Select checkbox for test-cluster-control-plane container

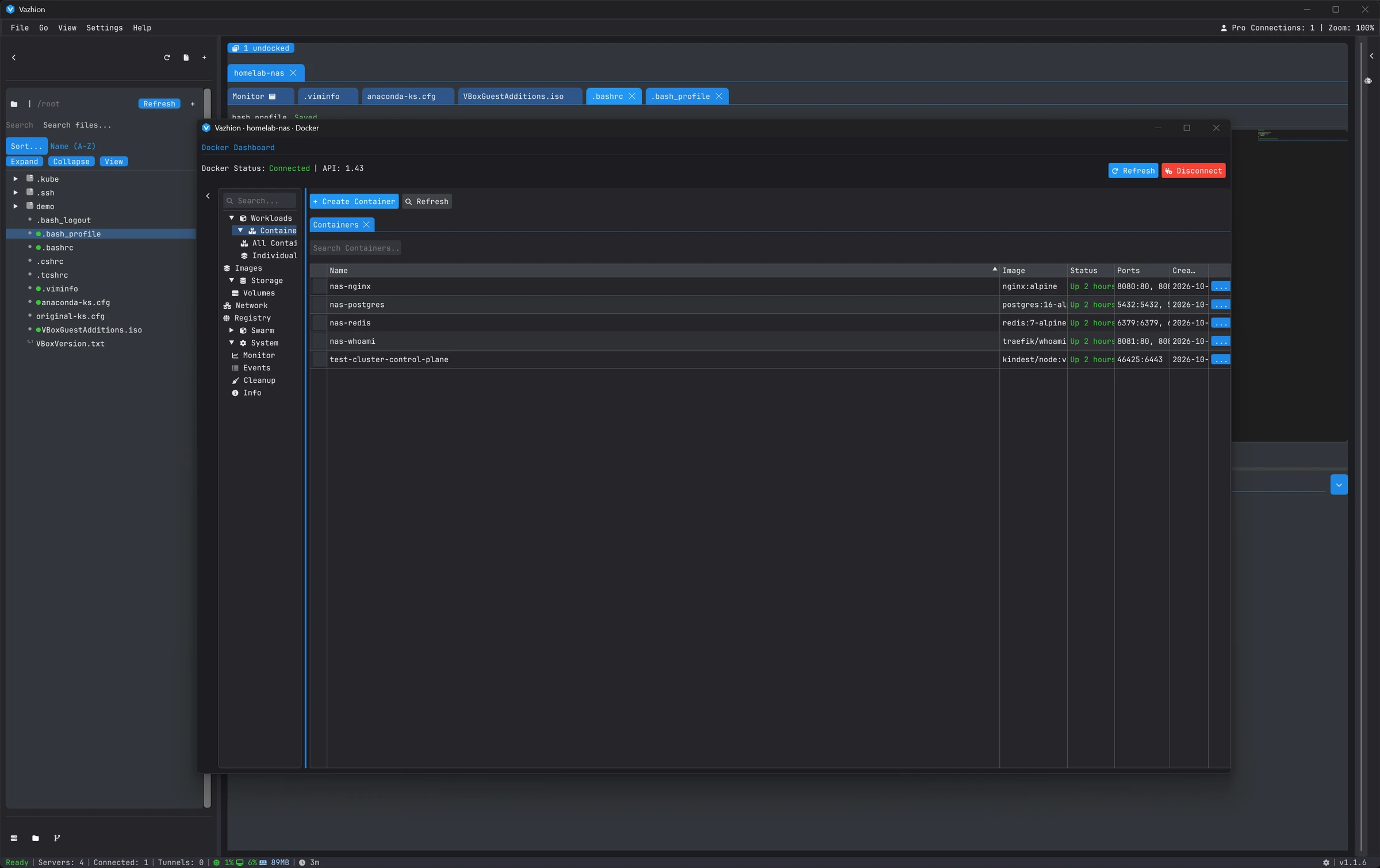(319, 360)
